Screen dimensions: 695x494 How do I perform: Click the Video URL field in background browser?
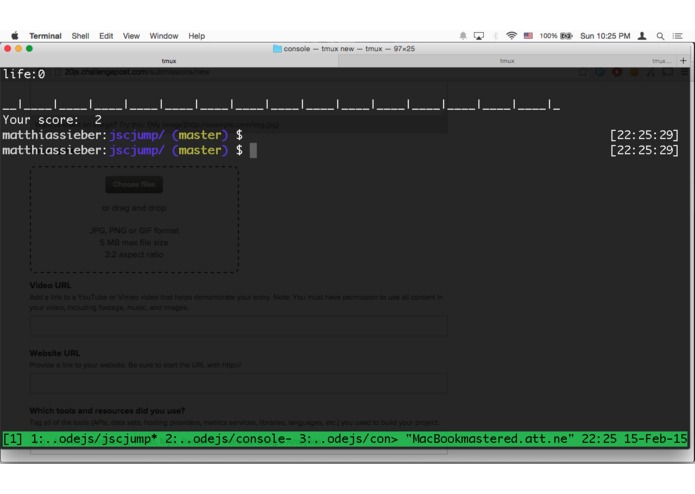tap(238, 325)
